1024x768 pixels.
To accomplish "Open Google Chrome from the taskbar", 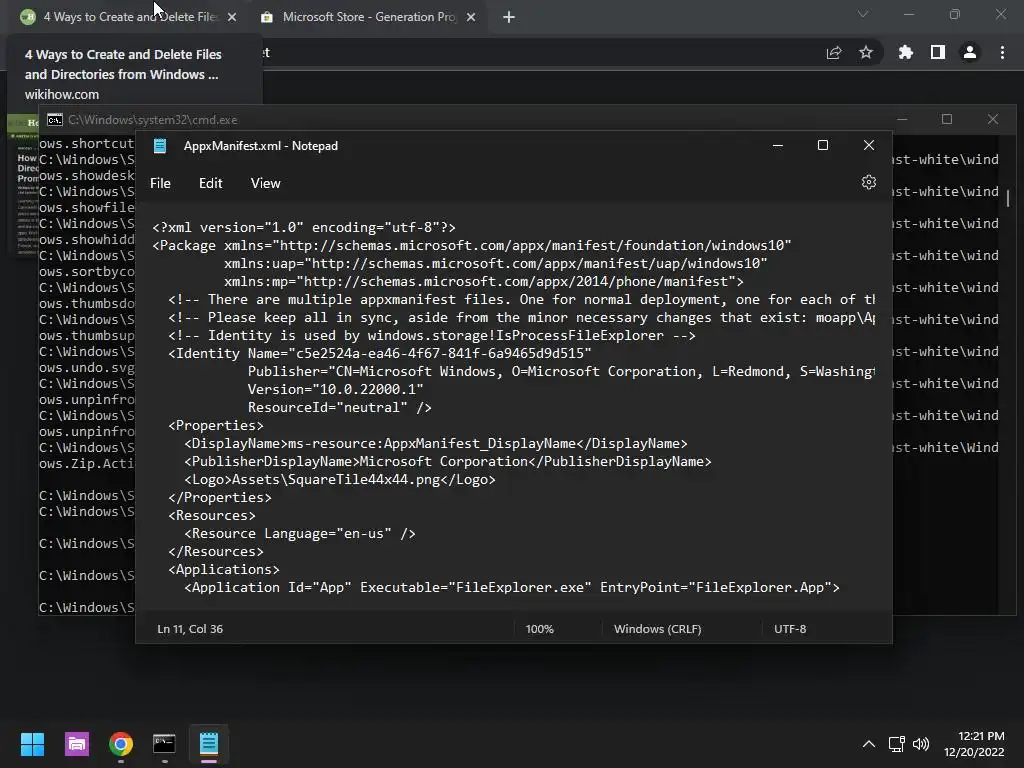I will 121,744.
